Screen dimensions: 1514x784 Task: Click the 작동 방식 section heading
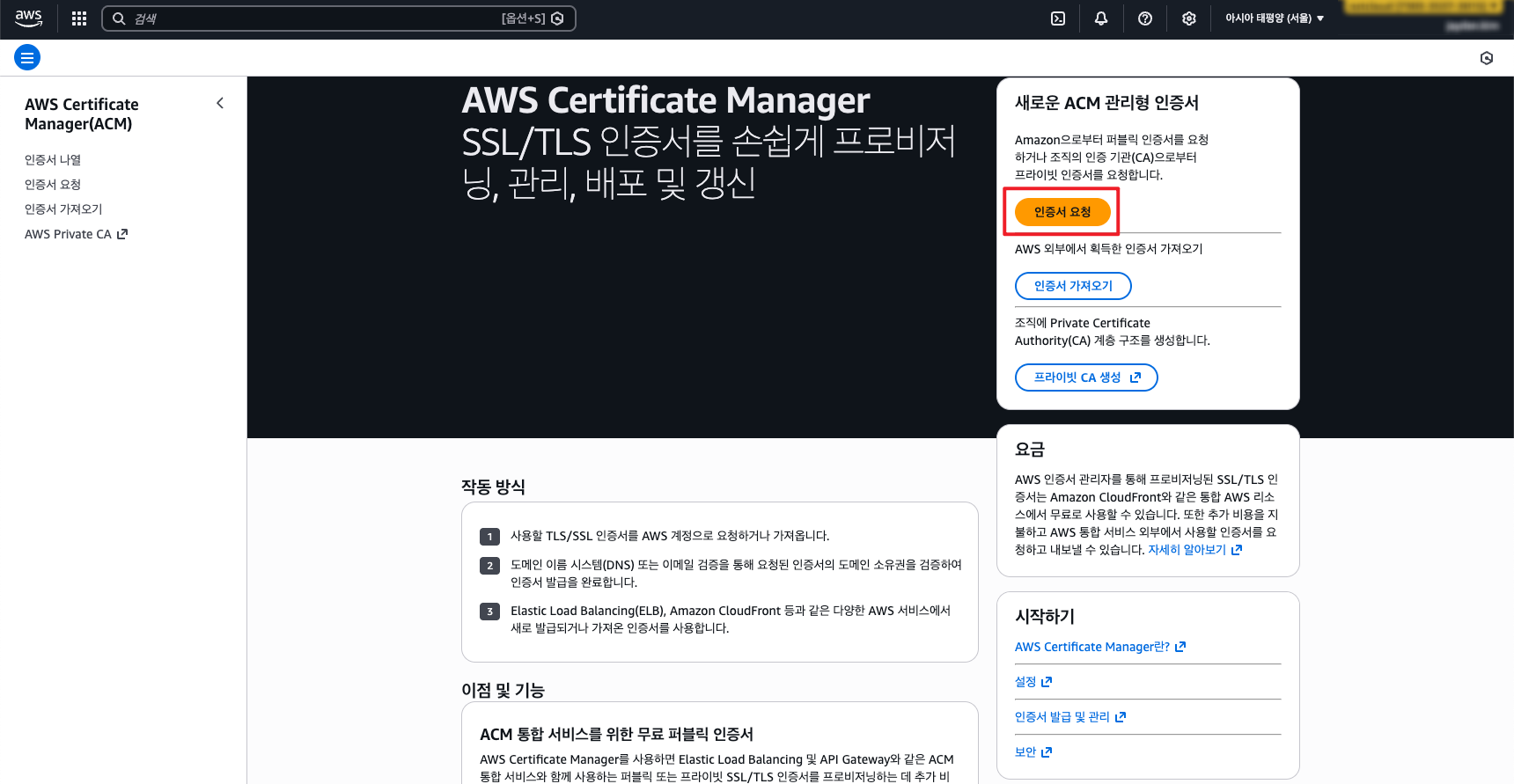[493, 487]
